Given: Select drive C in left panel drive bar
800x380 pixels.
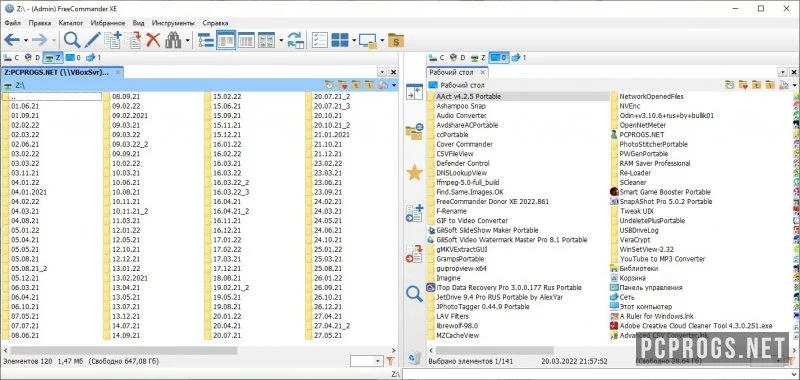Looking at the screenshot, I should (11, 58).
